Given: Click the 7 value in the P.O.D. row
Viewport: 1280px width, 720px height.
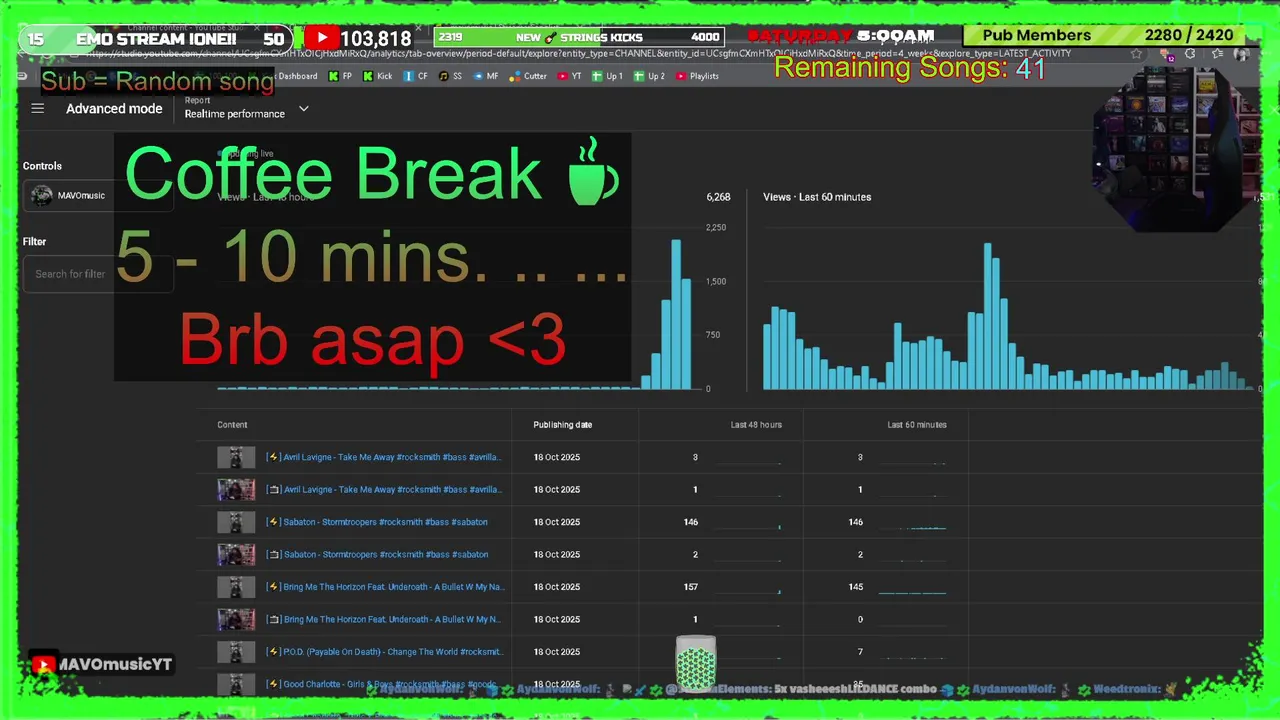Looking at the screenshot, I should tap(860, 652).
